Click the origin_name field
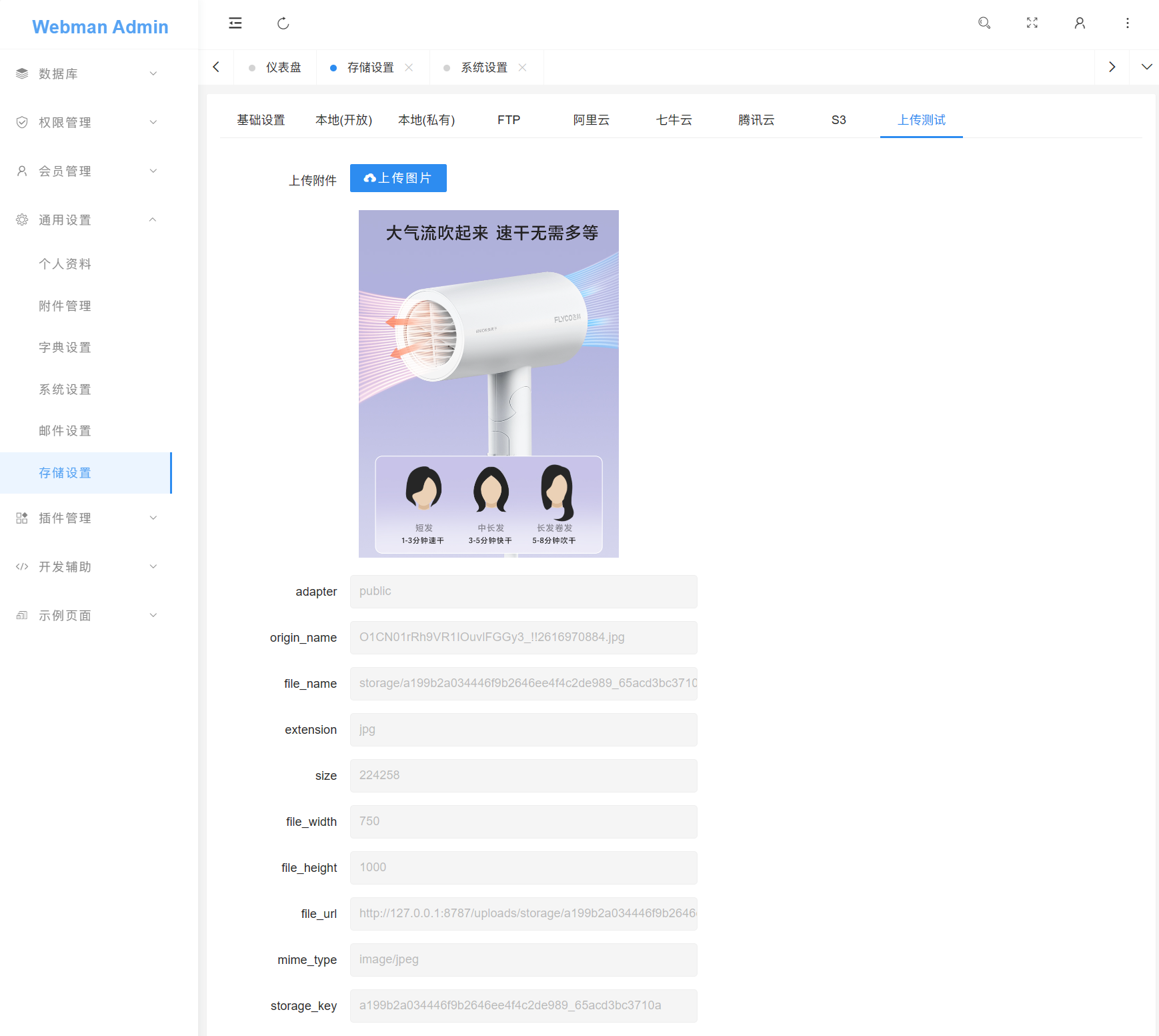This screenshot has height=1036, width=1159. point(523,638)
